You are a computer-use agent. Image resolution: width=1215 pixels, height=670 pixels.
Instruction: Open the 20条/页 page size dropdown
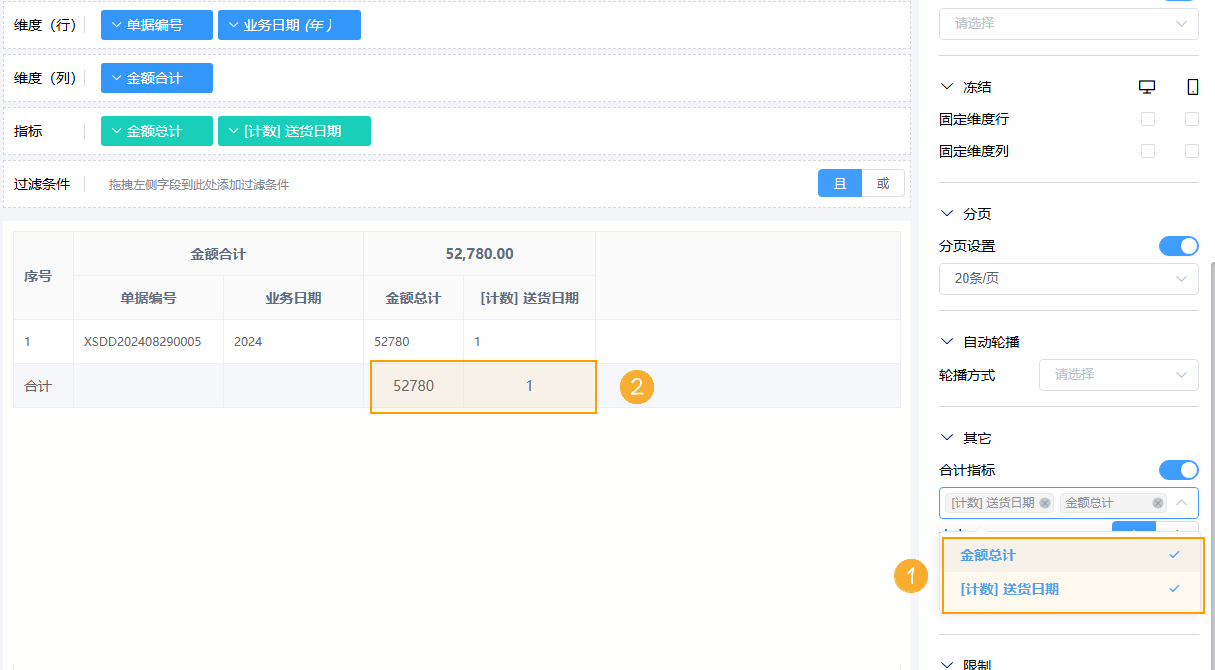1068,279
